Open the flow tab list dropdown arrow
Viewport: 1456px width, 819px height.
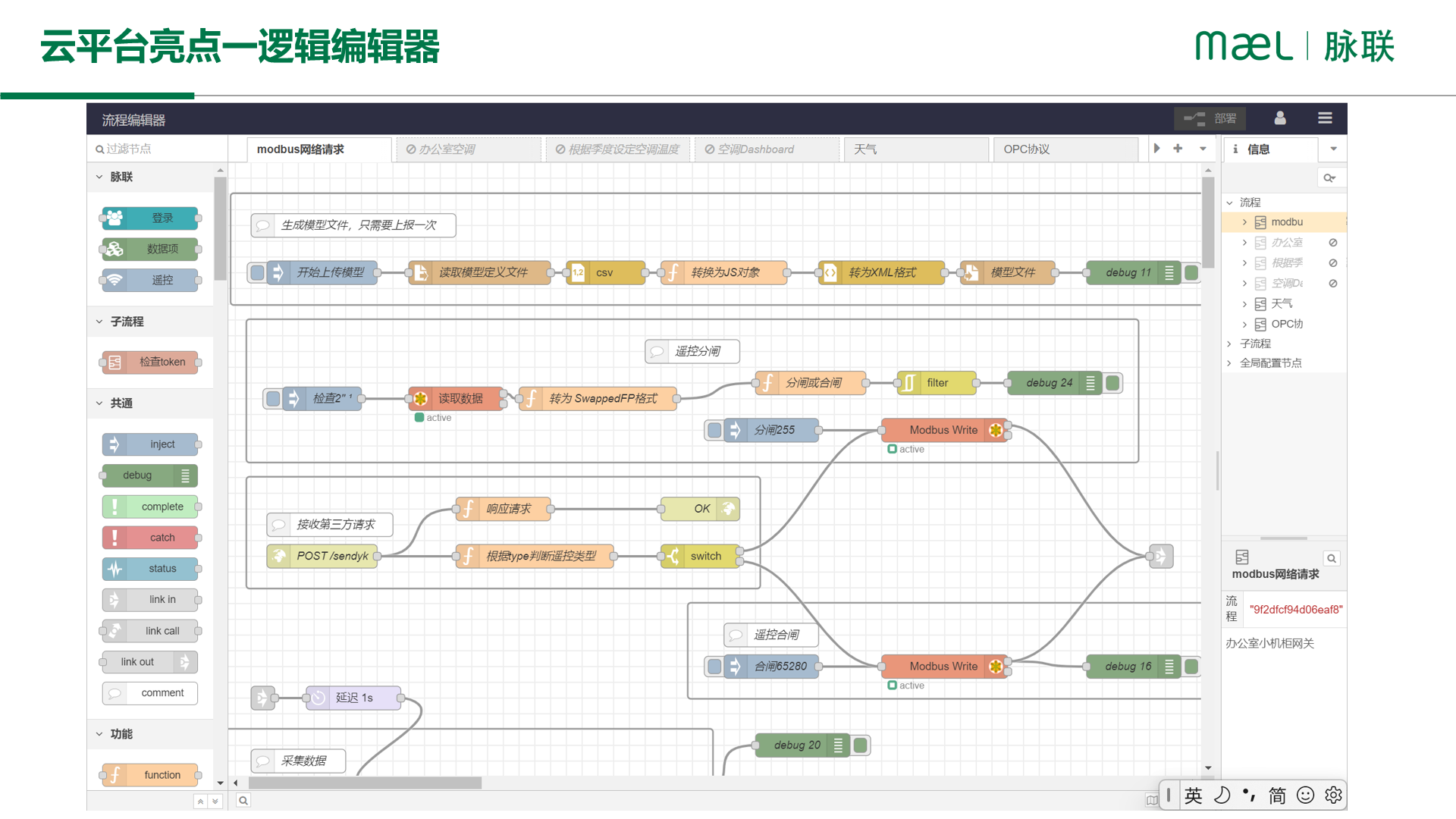1203,149
